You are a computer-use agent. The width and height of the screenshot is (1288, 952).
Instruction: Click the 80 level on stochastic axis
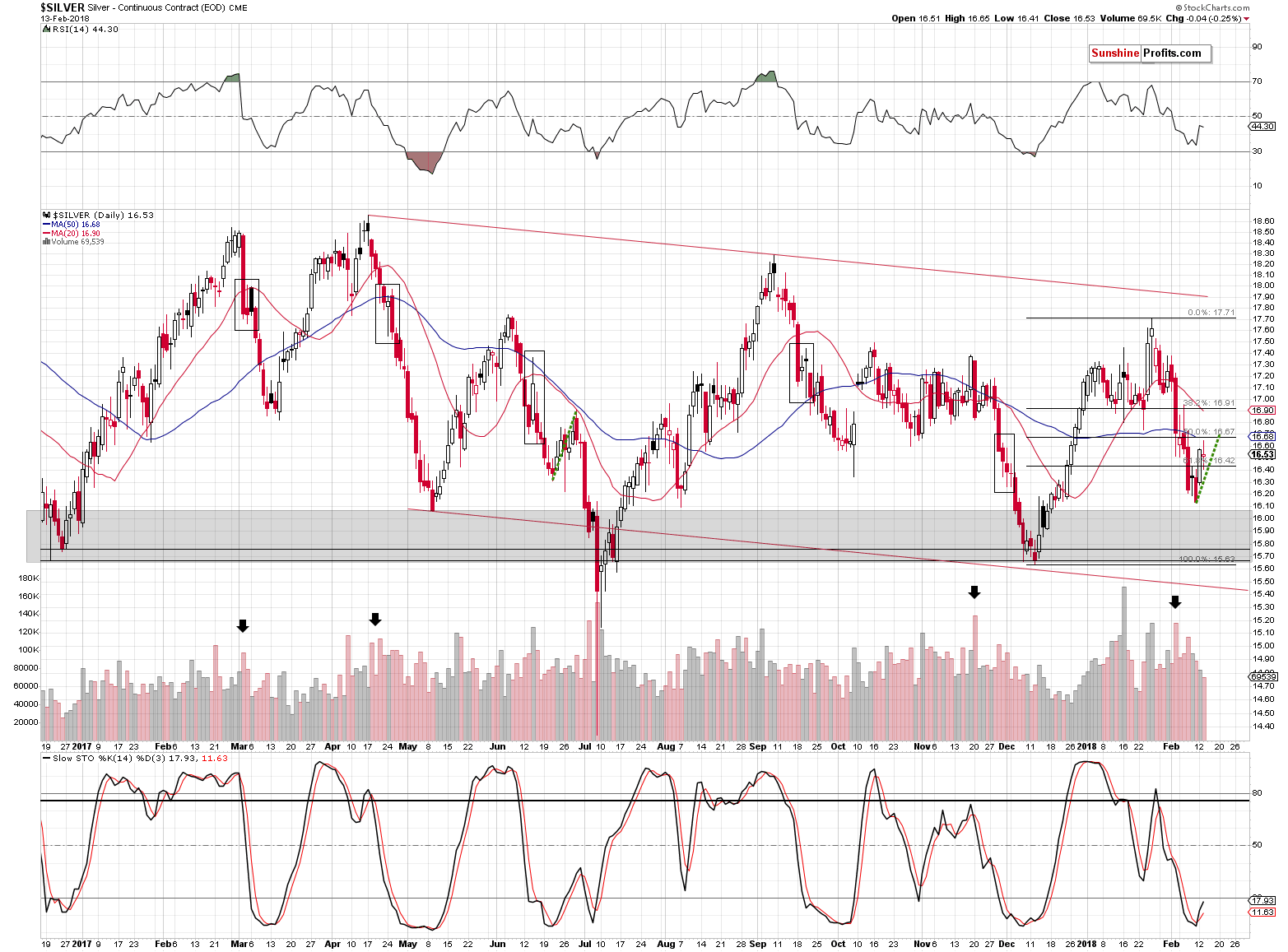(x=1257, y=793)
